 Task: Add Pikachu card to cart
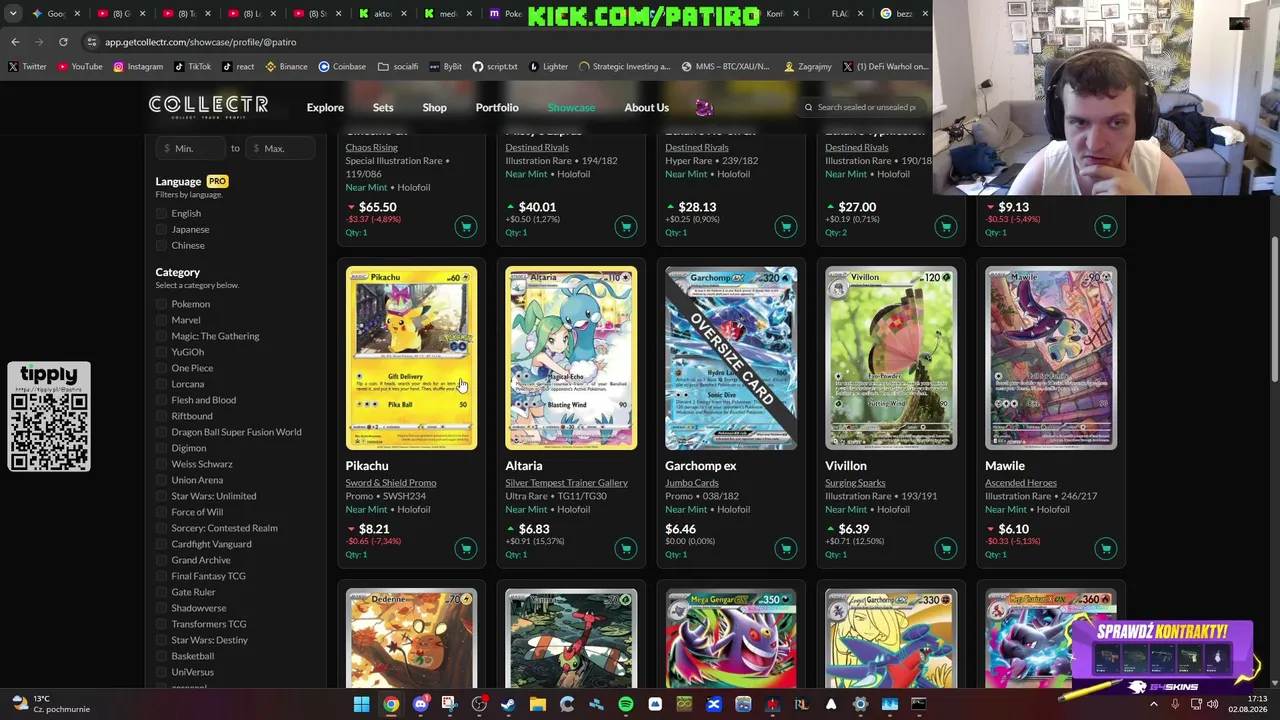466,548
